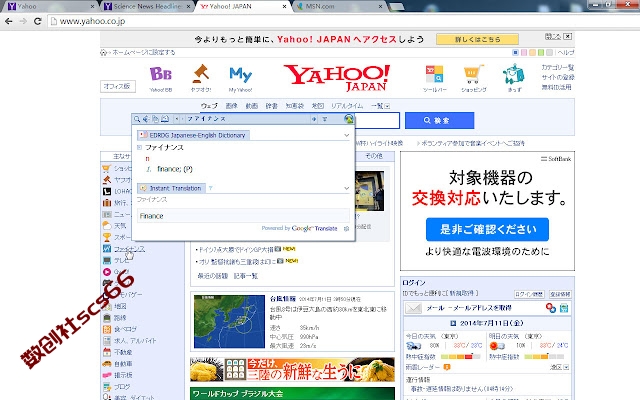The height and width of the screenshot is (400, 640).
Task: Click the 旅行 suitcase icon in the sidebar
Action: point(107,202)
